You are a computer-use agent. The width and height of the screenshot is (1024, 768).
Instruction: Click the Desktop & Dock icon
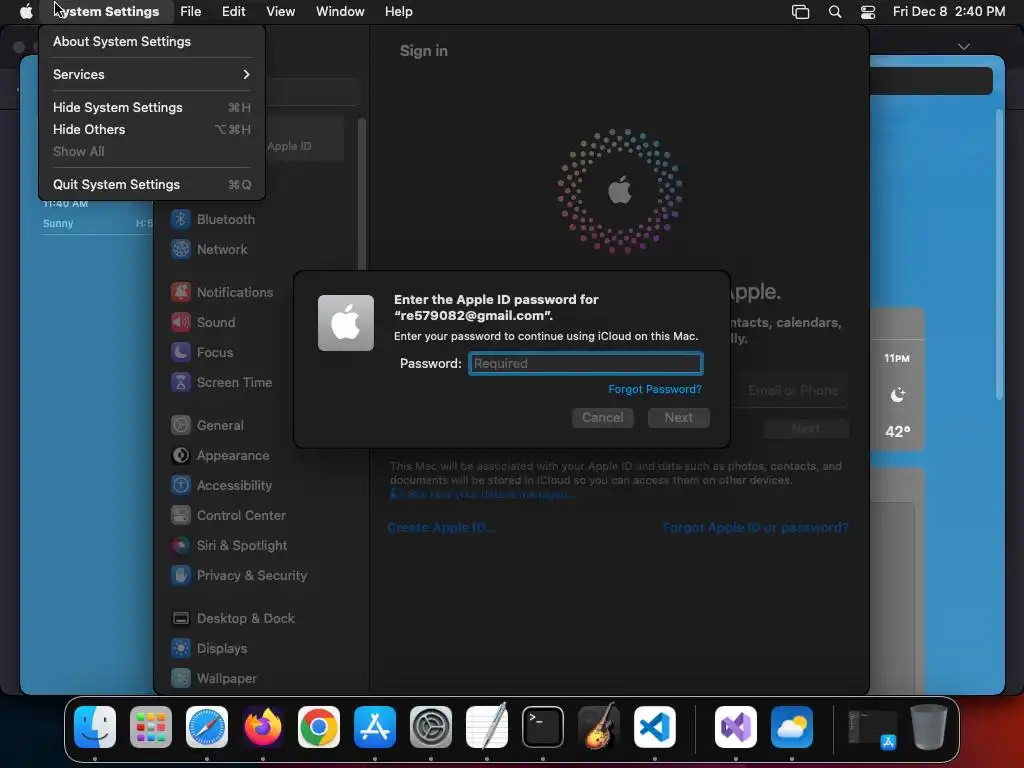181,618
